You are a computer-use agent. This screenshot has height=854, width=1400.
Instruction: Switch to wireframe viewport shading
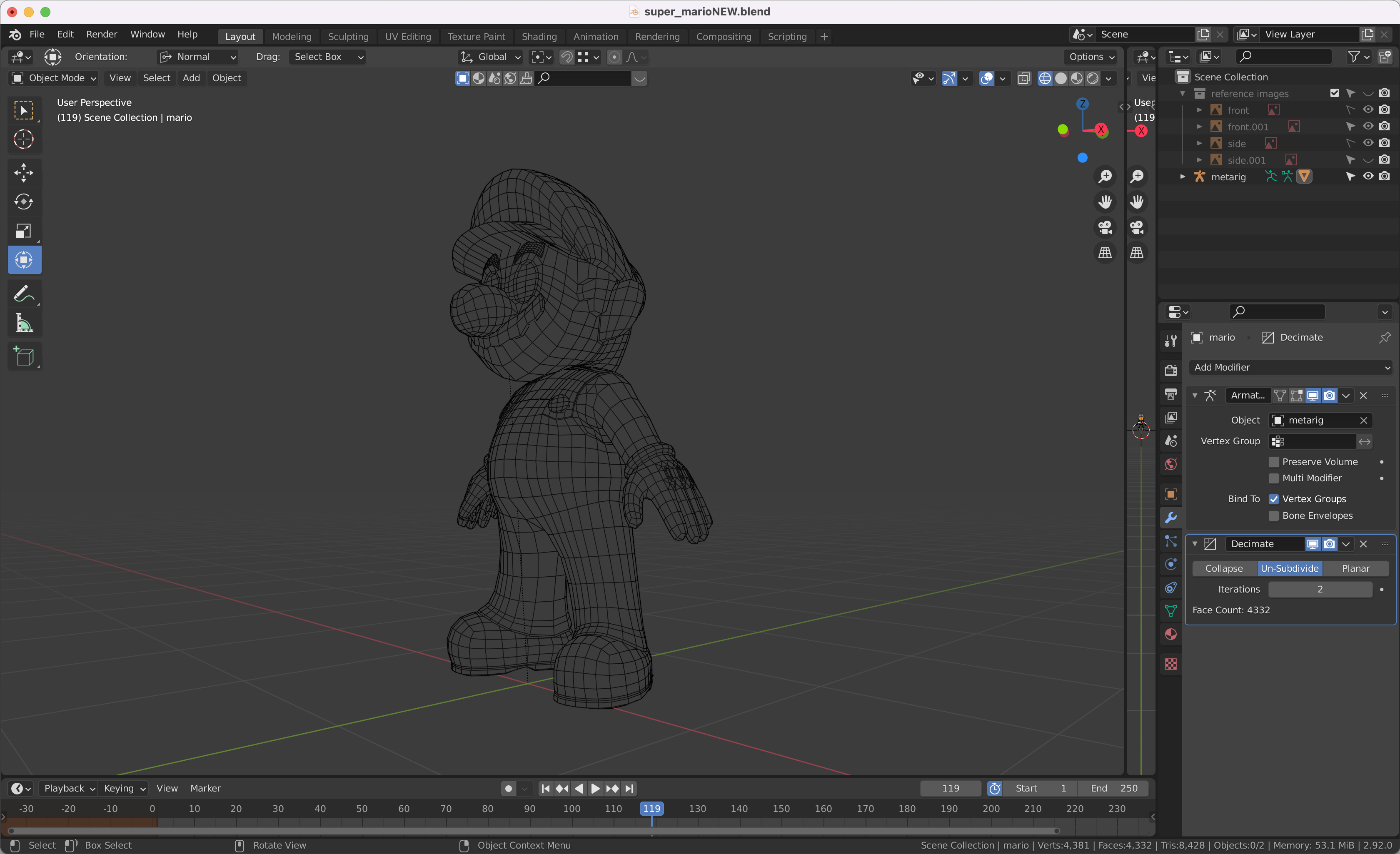point(1044,78)
